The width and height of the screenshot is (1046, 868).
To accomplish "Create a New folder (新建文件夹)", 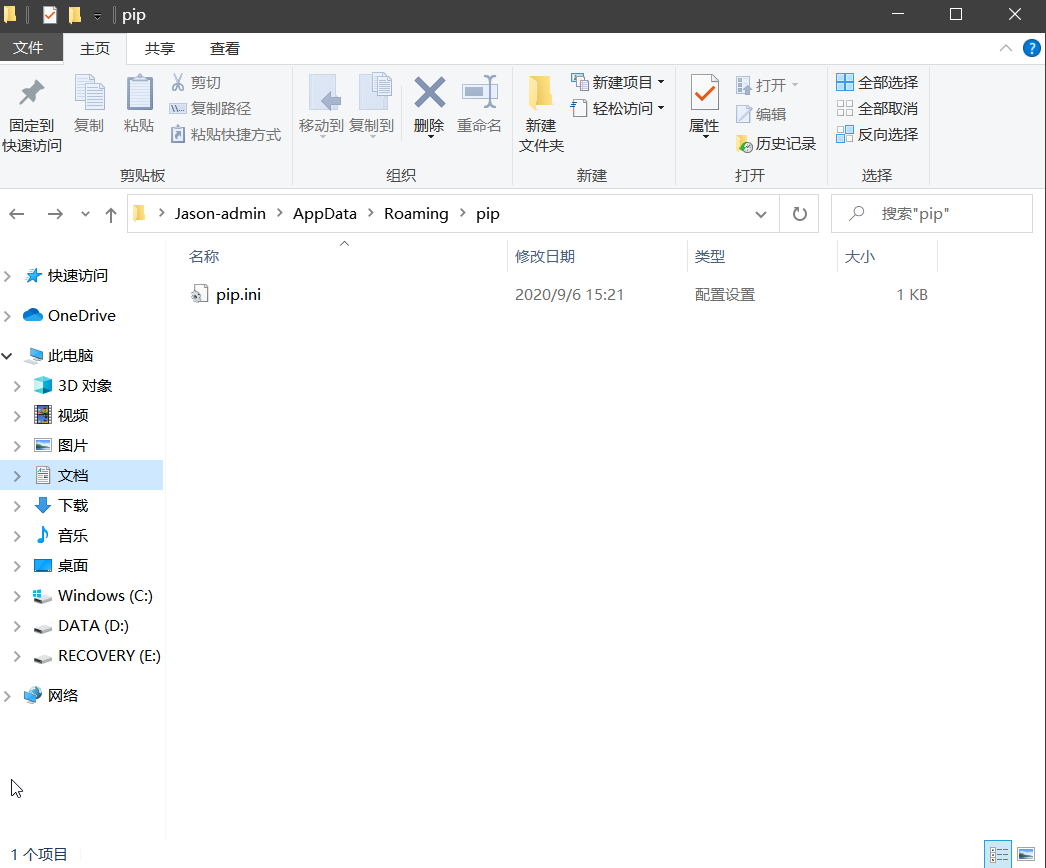I will (540, 113).
